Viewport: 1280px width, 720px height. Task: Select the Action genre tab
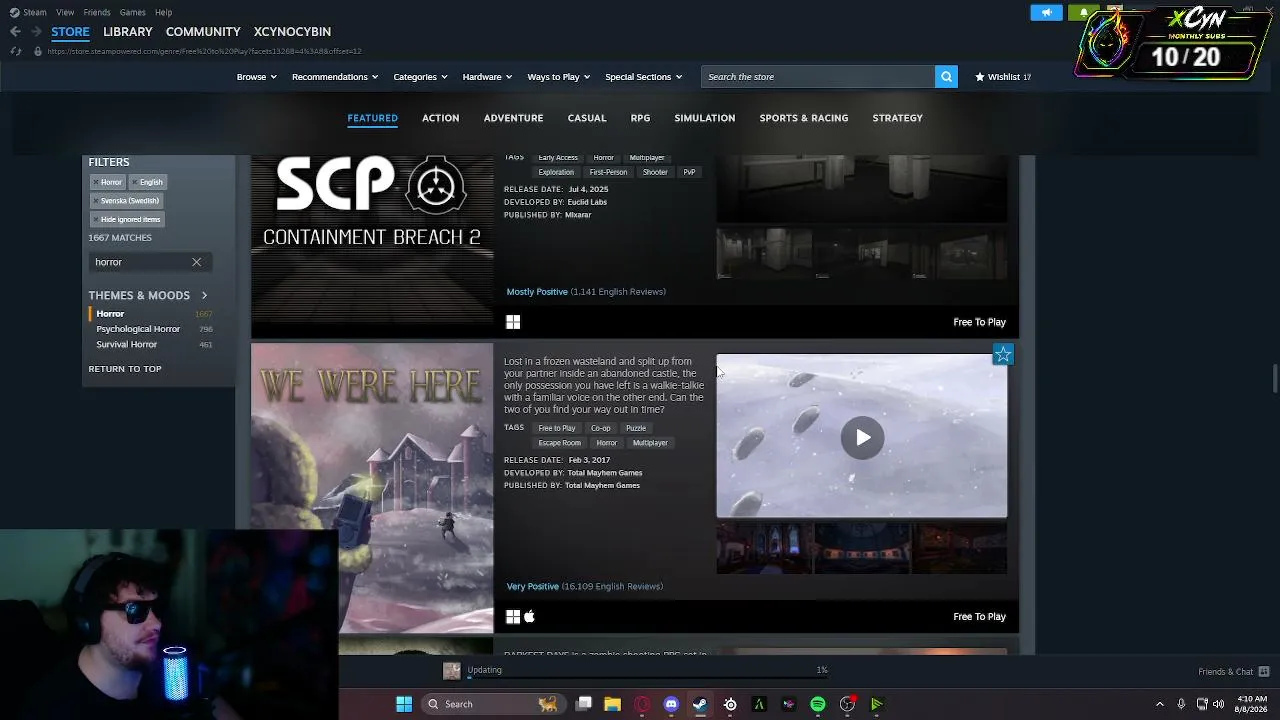(x=440, y=118)
